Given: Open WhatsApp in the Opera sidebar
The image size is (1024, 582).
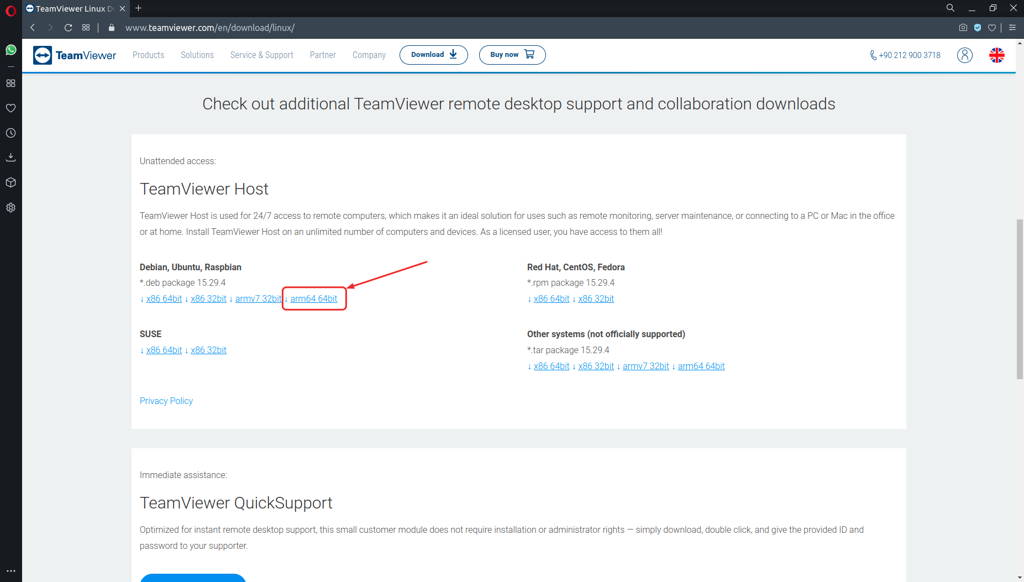Looking at the screenshot, I should point(10,50).
